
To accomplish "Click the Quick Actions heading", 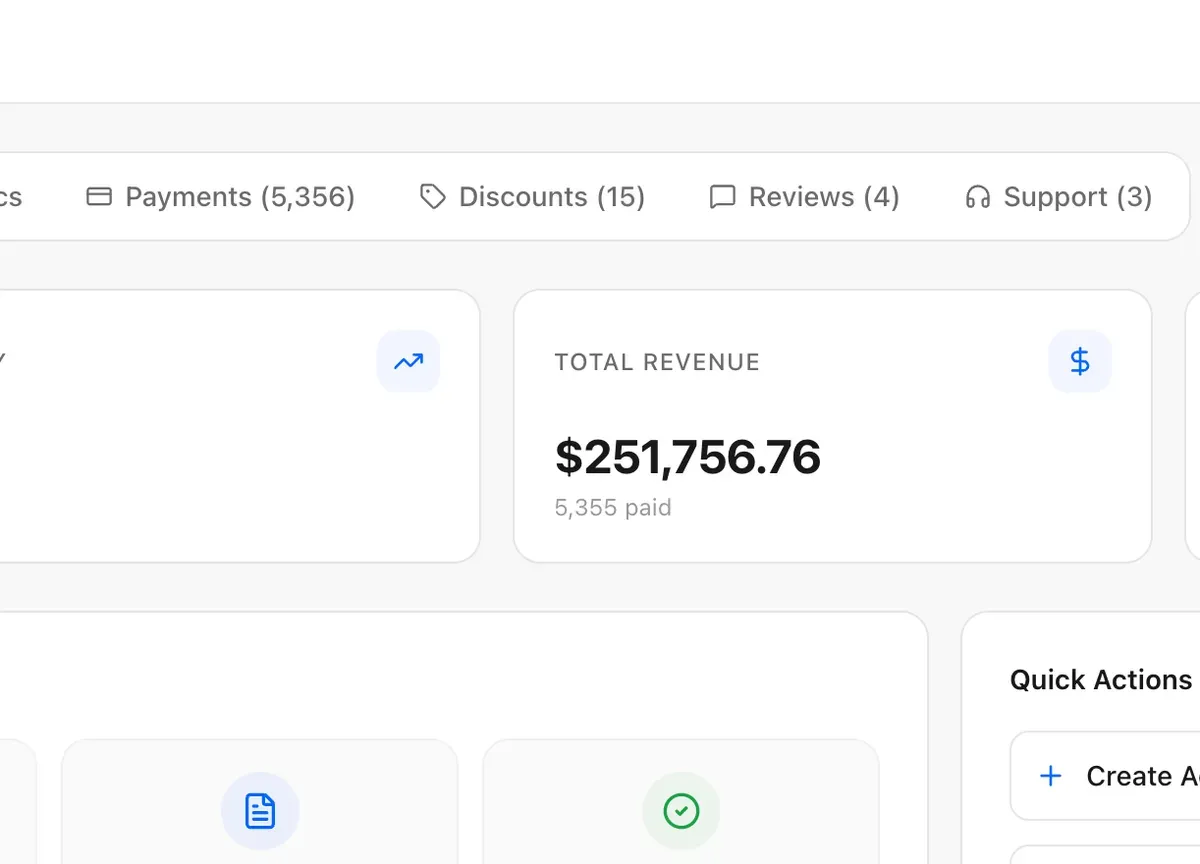I will 1101,680.
